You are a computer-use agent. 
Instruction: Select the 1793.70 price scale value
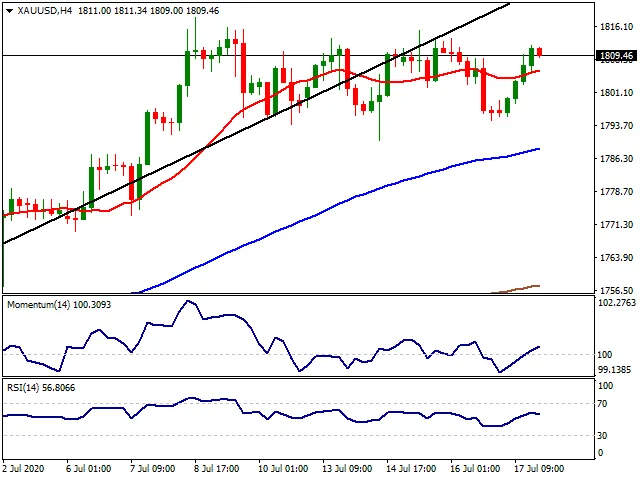(616, 126)
